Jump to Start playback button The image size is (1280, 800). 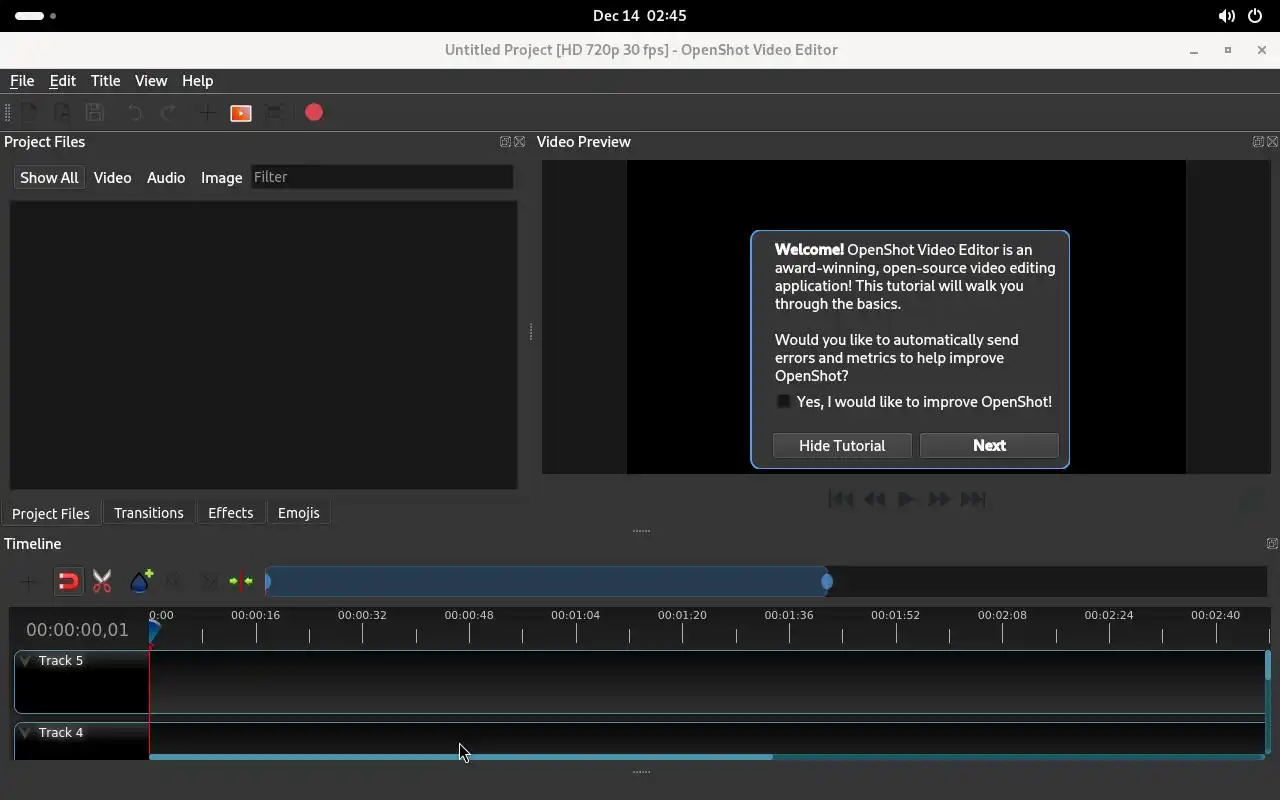click(x=841, y=499)
